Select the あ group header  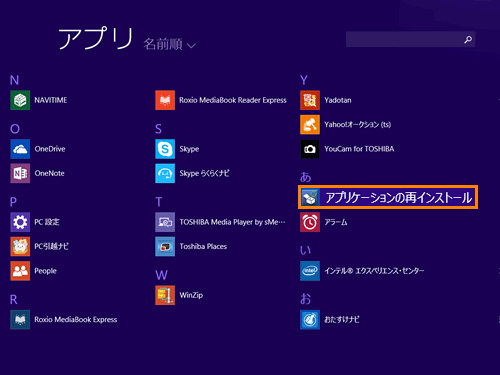(x=305, y=177)
